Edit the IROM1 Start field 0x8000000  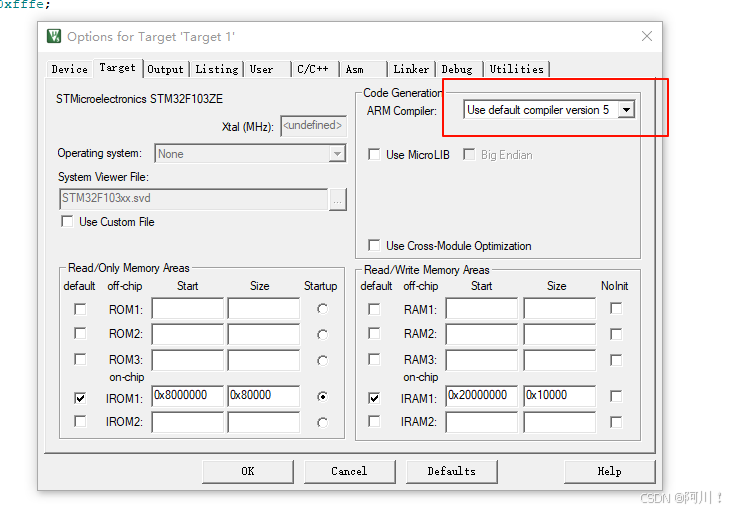188,396
